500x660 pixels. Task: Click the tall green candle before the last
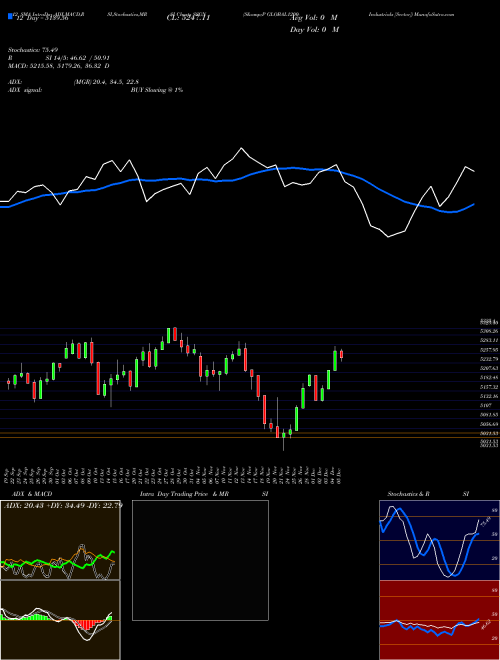click(335, 359)
